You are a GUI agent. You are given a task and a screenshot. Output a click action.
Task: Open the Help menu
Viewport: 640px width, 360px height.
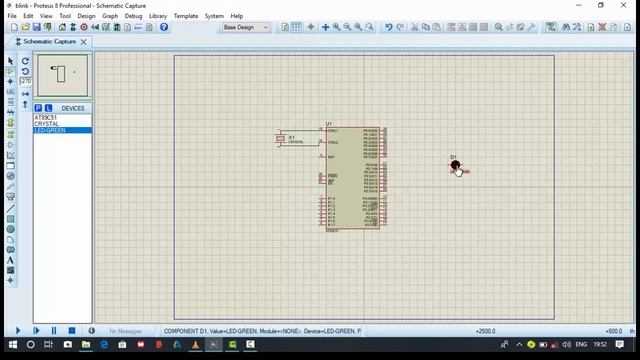[237, 16]
